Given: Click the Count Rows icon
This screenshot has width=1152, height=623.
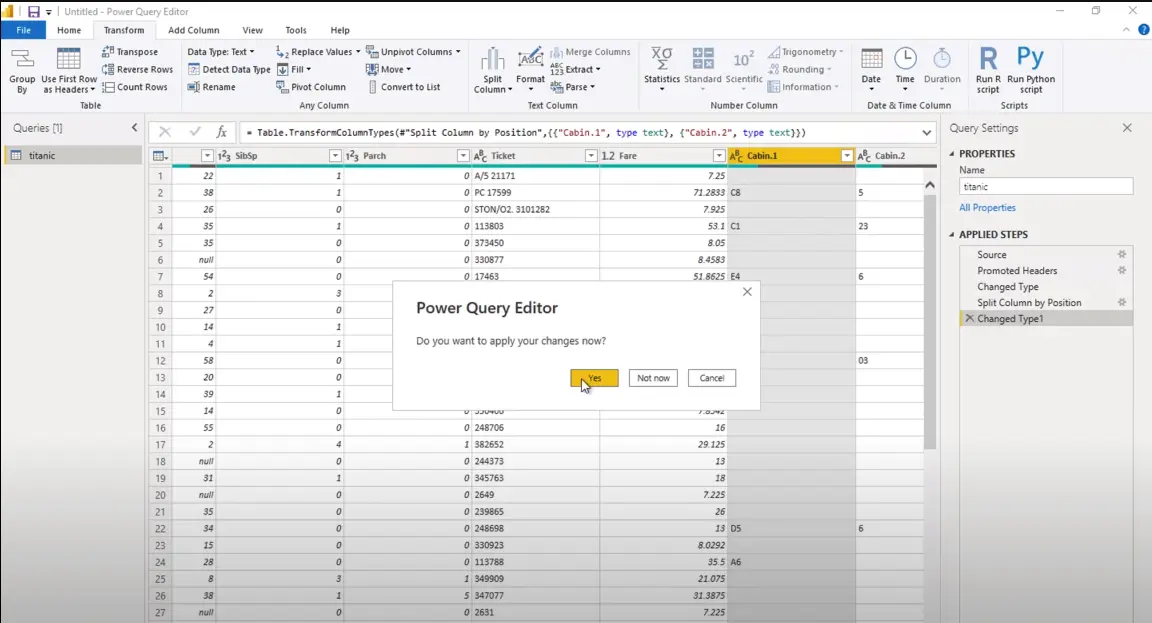Looking at the screenshot, I should pos(108,87).
